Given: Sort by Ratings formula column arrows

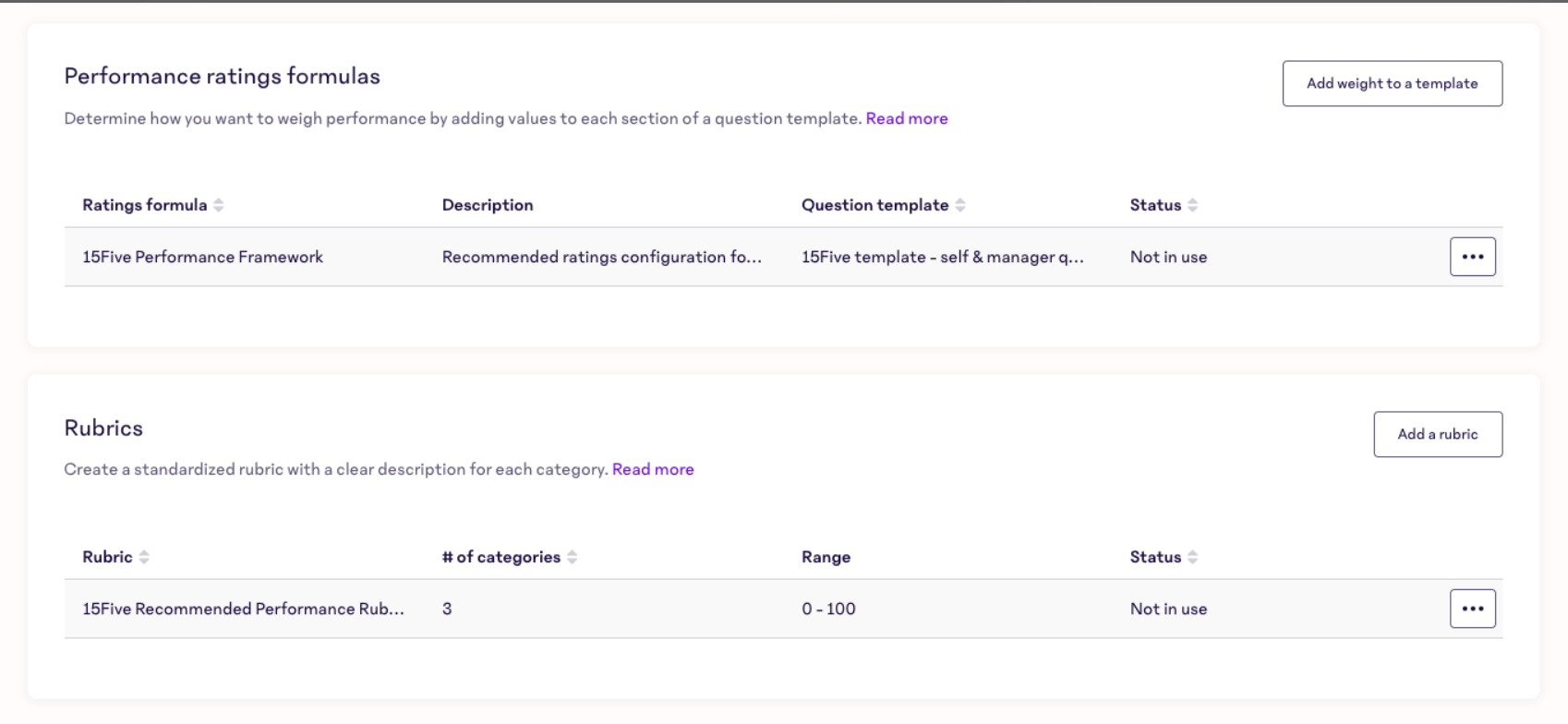Looking at the screenshot, I should 219,205.
